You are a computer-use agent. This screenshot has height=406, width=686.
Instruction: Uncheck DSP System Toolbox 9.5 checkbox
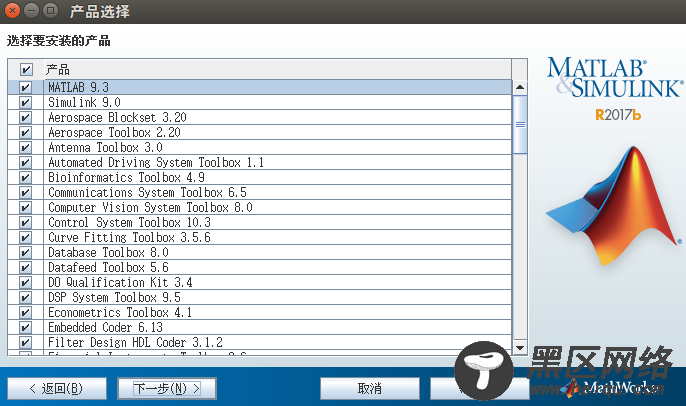25,298
